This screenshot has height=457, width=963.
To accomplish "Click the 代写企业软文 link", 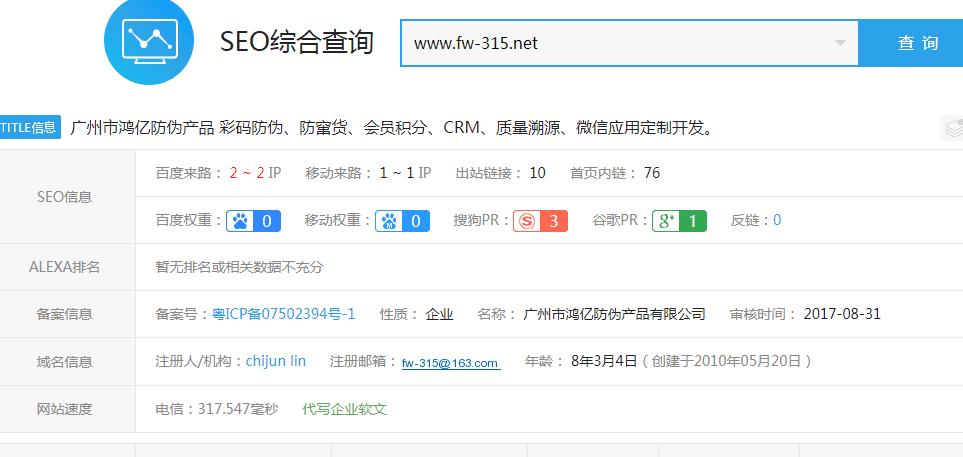I will pyautogui.click(x=344, y=409).
